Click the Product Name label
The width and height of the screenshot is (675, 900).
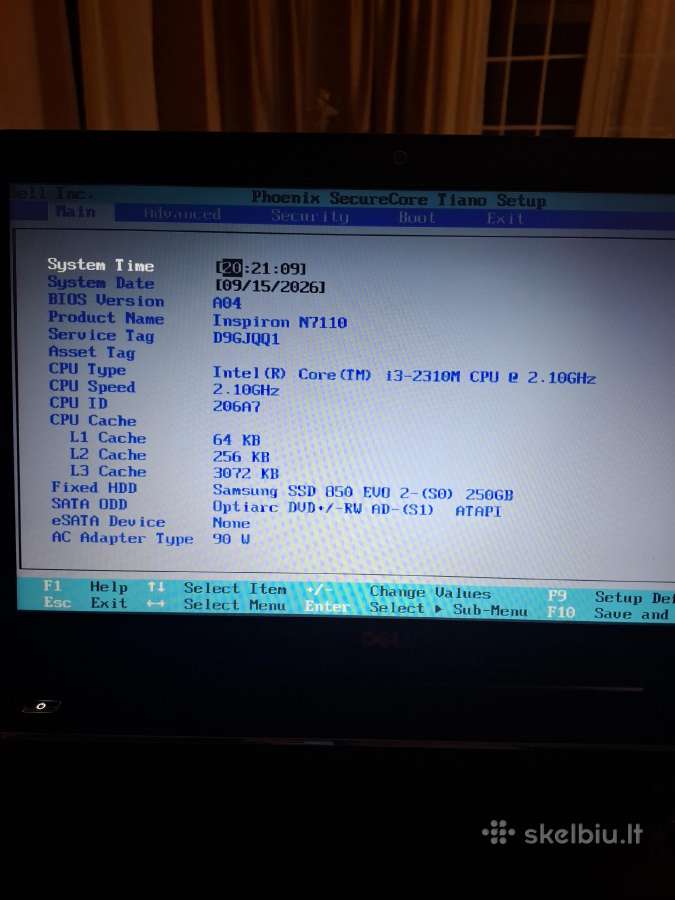click(x=106, y=317)
